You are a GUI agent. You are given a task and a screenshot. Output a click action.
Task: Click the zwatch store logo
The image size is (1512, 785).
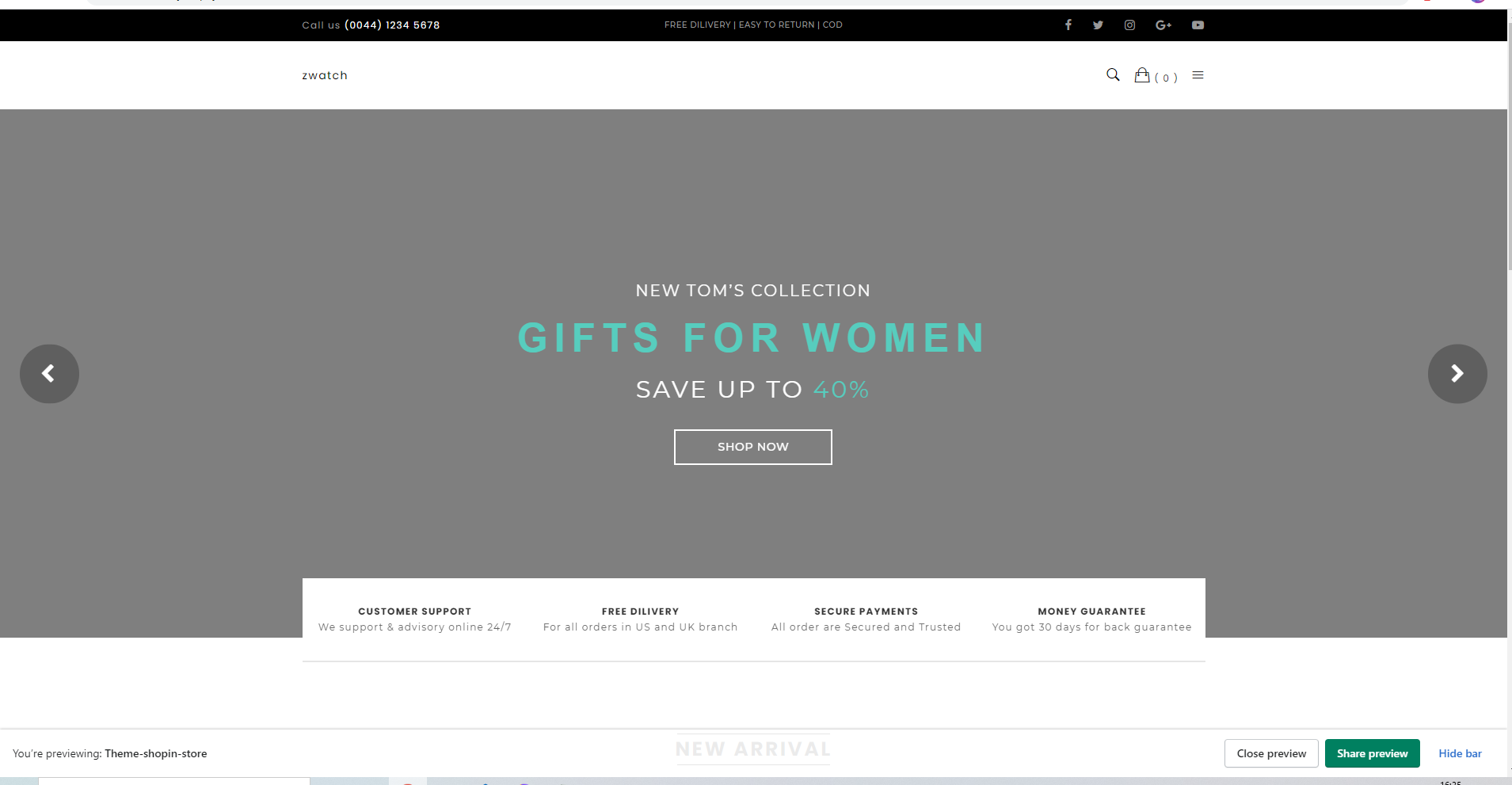pyautogui.click(x=325, y=75)
